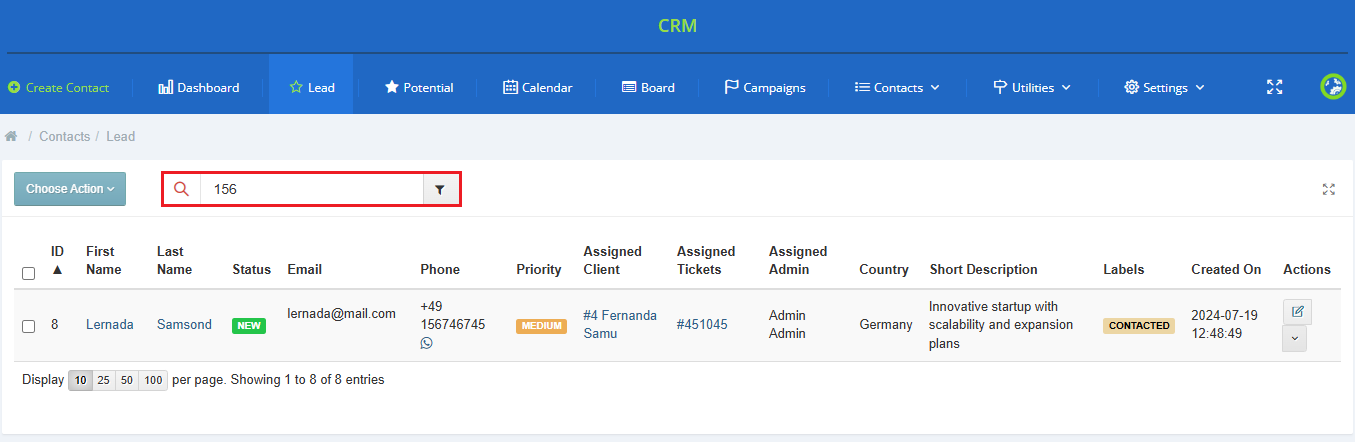This screenshot has height=442, width=1355.
Task: Click the NEW status badge
Action: point(249,326)
